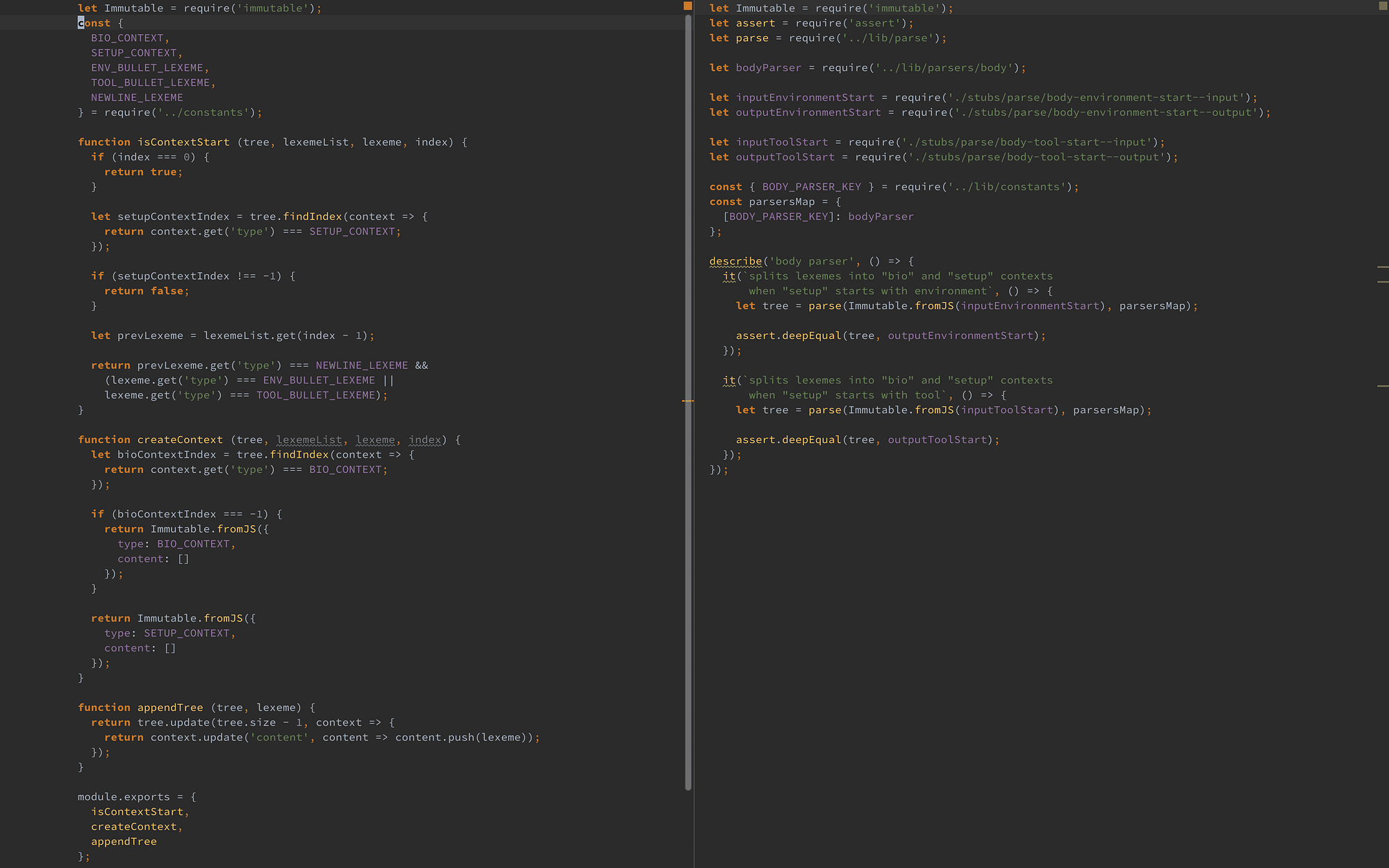Screen dimensions: 1389x868
Task: Click the underlined lexemeList parameter in createContext
Action: [x=309, y=440]
